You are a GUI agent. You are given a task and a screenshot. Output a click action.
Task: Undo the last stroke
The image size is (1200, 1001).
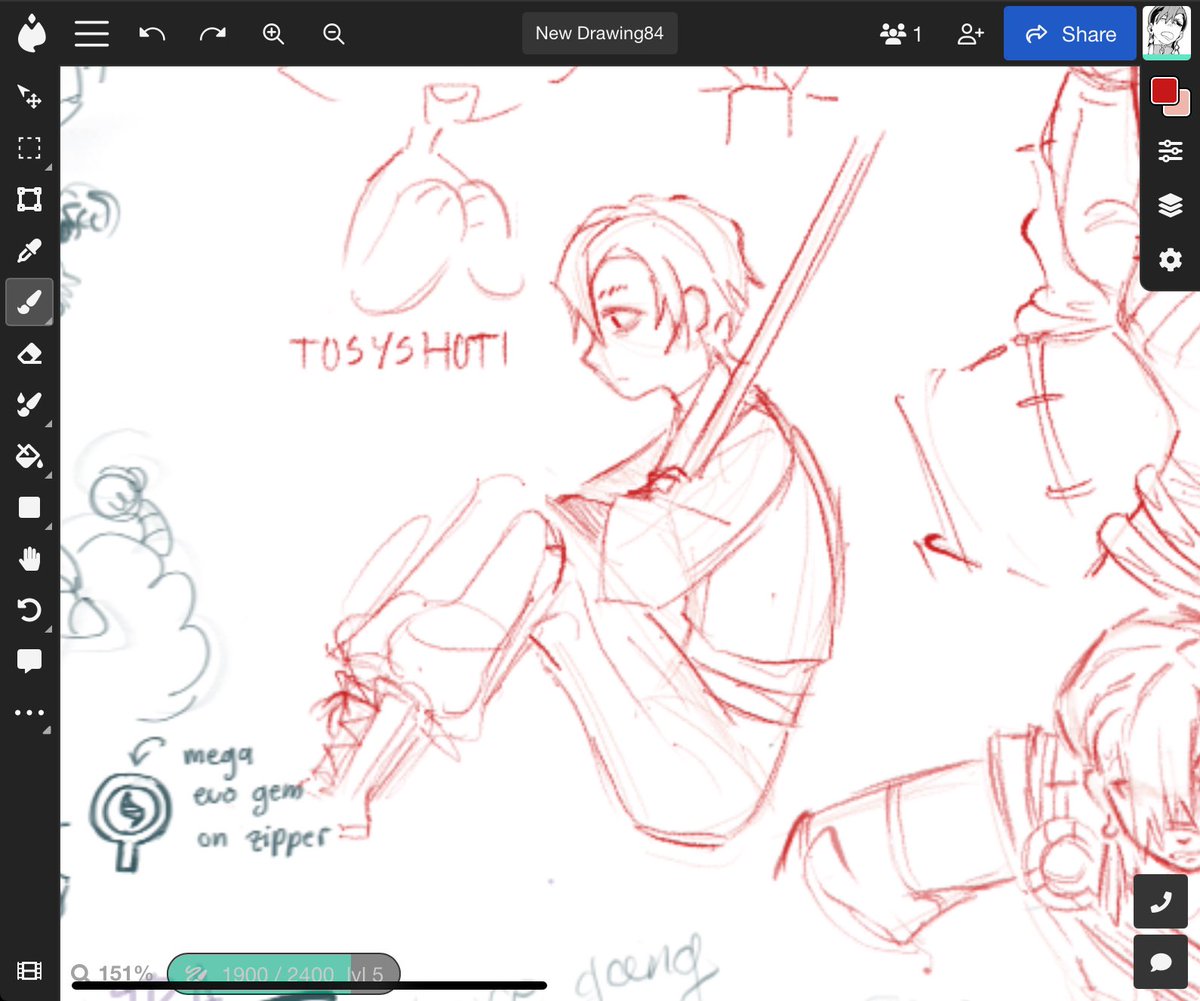click(152, 33)
